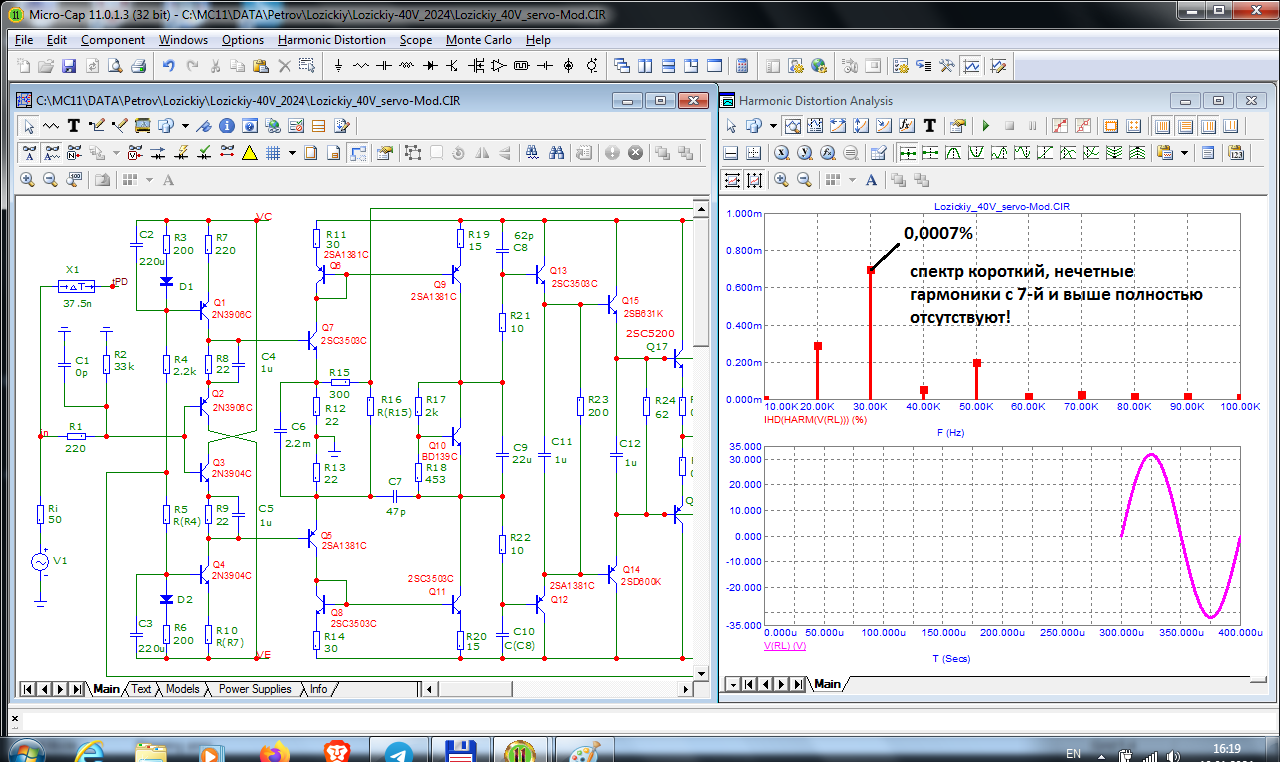1280x762 pixels.
Task: Expand dropdown arrow next to schematic region tool
Action: point(185,126)
